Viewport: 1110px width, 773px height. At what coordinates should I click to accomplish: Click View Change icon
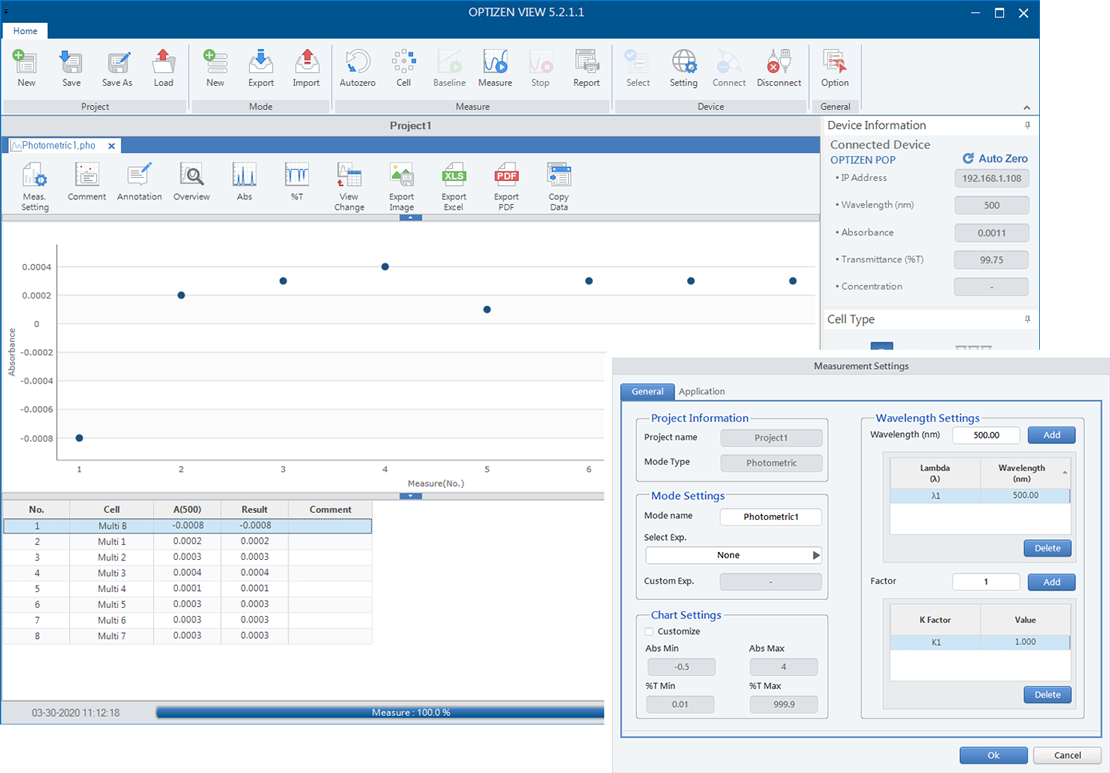pyautogui.click(x=349, y=186)
